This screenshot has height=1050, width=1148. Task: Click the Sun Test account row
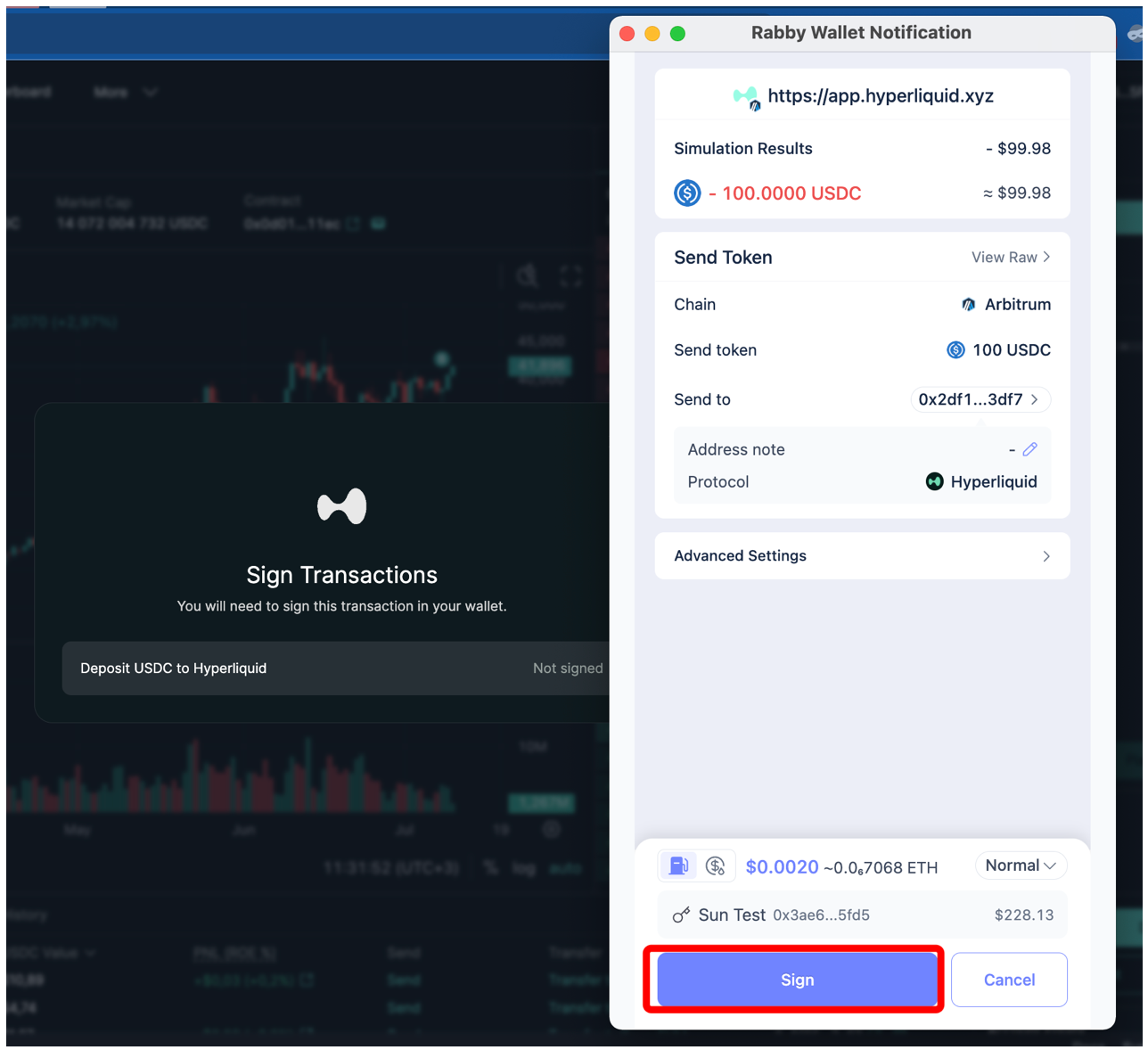click(861, 915)
